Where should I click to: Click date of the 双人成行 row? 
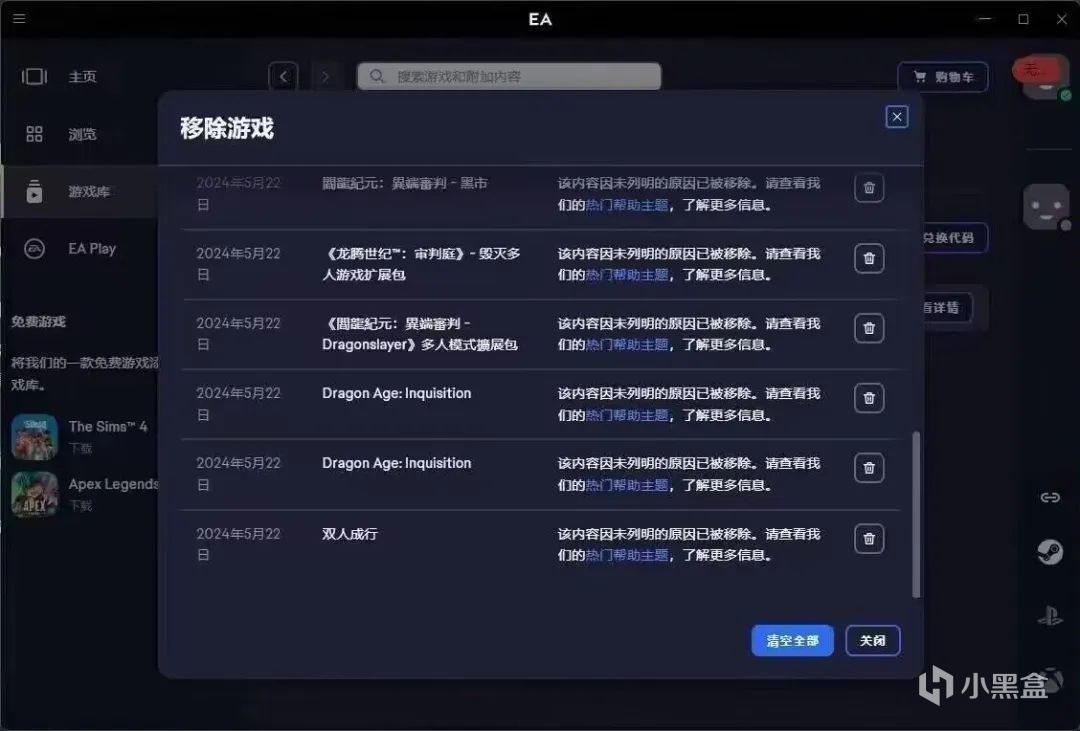coord(238,544)
